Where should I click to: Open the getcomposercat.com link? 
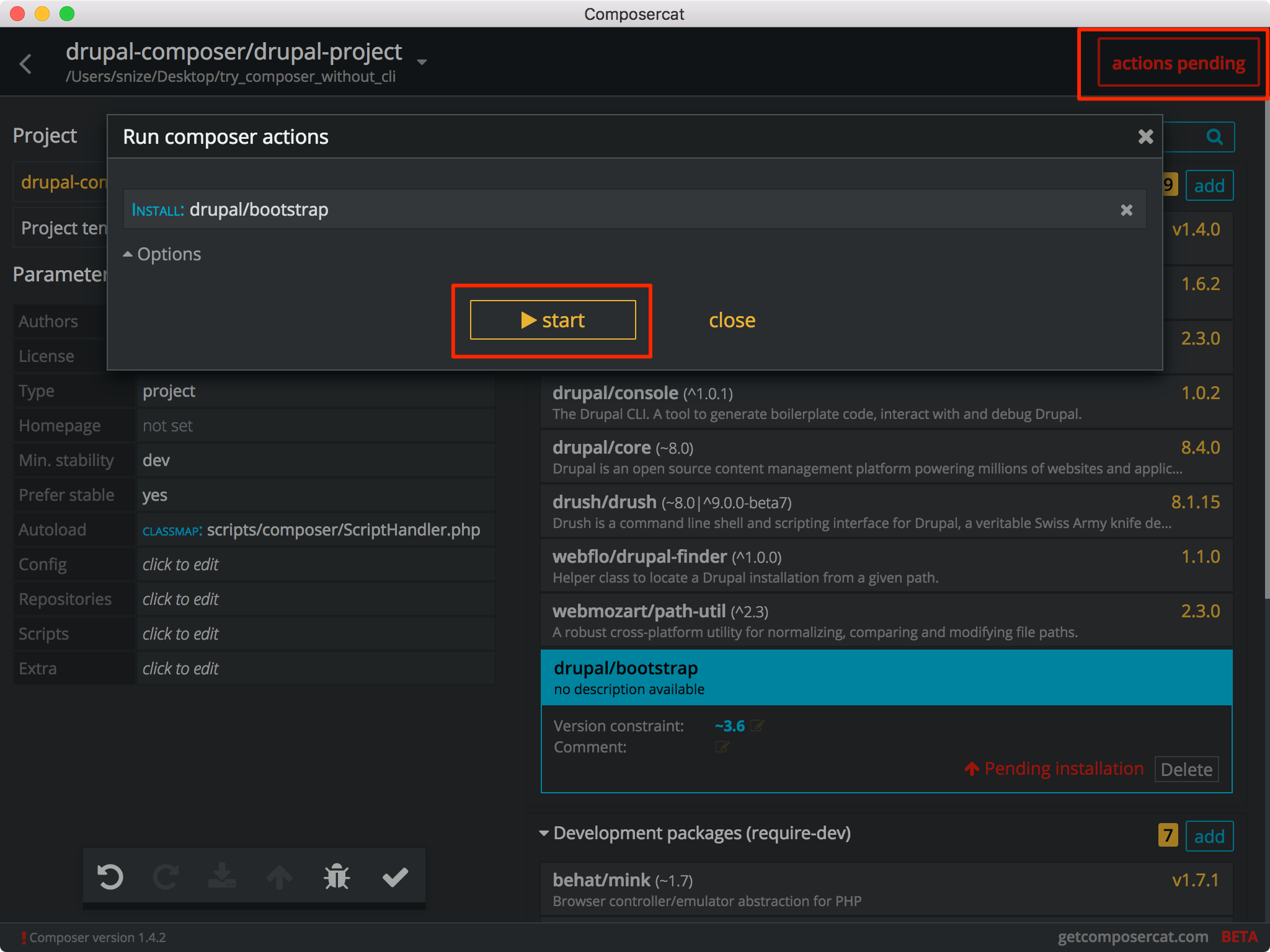point(1132,937)
